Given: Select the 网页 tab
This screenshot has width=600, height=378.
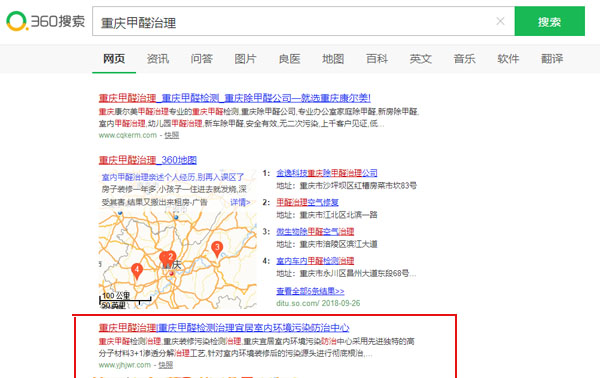Looking at the screenshot, I should 114,59.
